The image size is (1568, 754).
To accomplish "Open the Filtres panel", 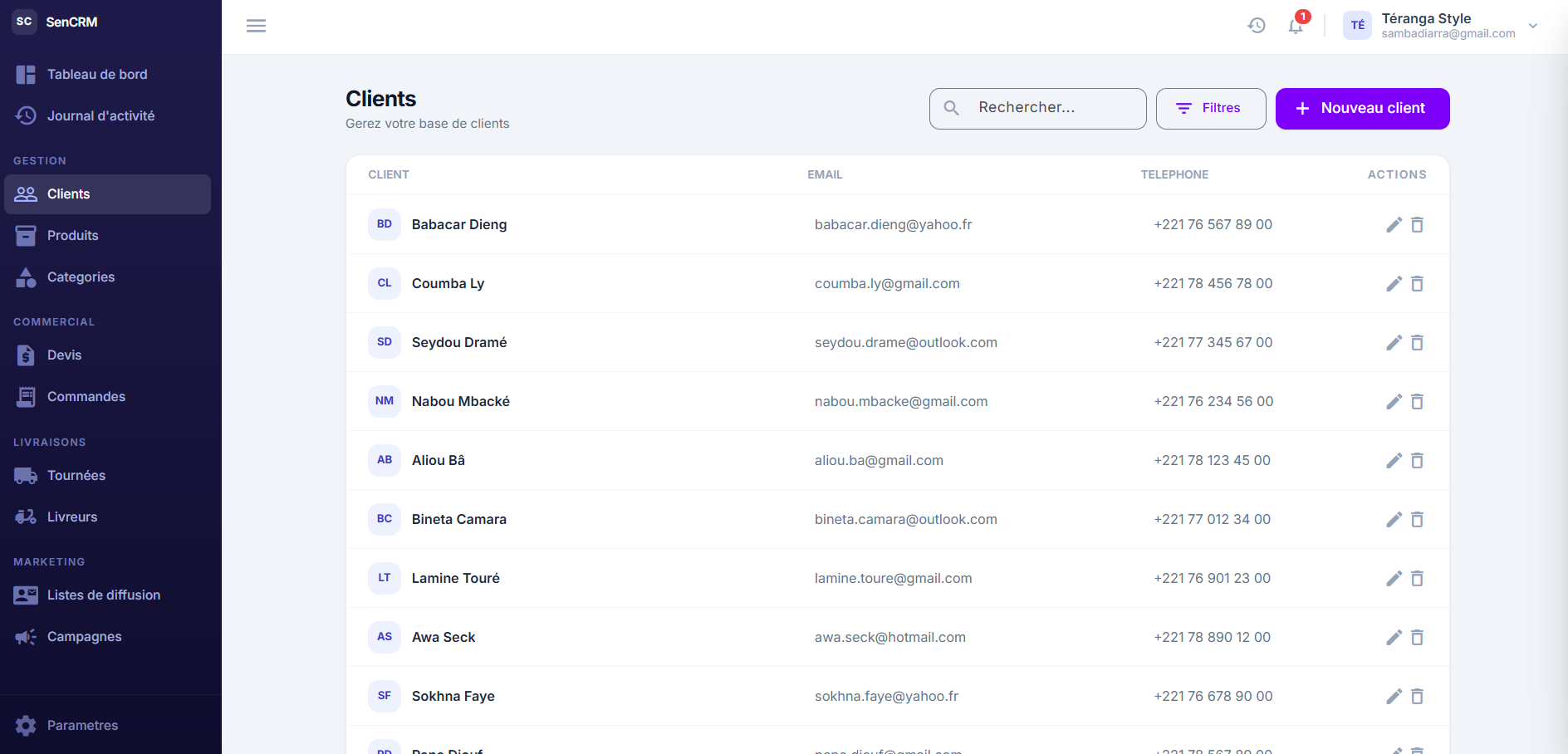I will pos(1211,109).
